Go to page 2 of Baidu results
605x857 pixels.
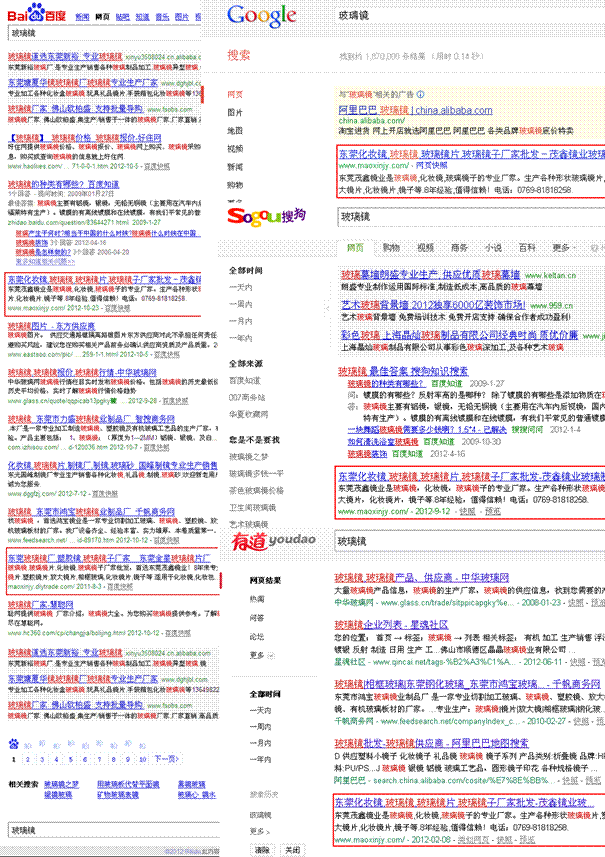(x=27, y=759)
